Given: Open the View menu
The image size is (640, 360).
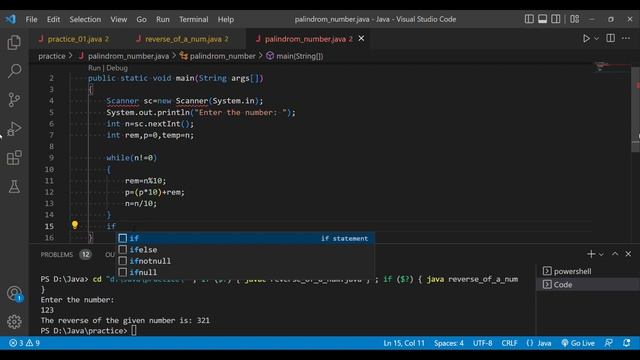Looking at the screenshot, I should (x=118, y=19).
